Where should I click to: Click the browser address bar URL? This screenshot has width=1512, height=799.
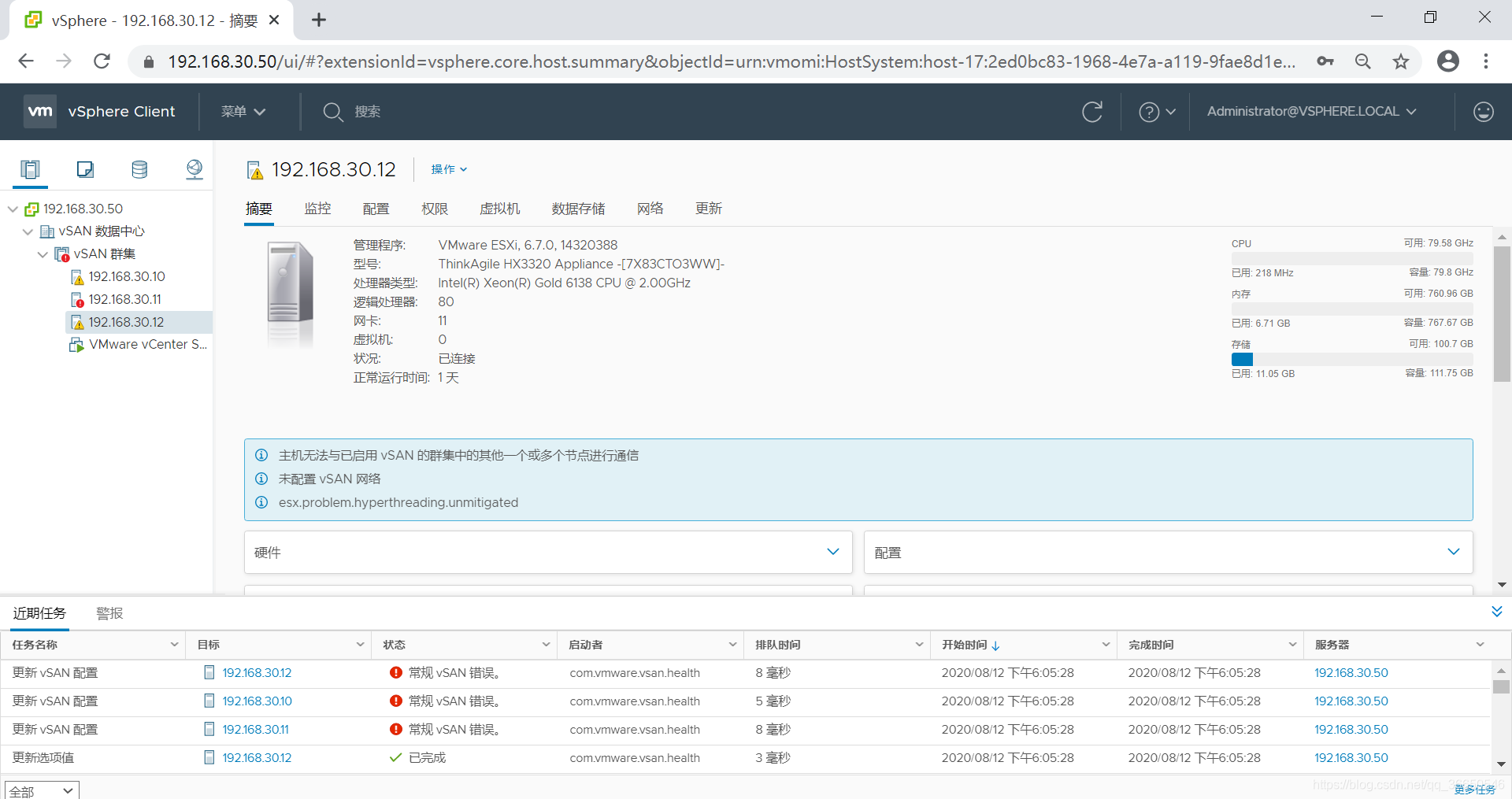click(x=732, y=61)
